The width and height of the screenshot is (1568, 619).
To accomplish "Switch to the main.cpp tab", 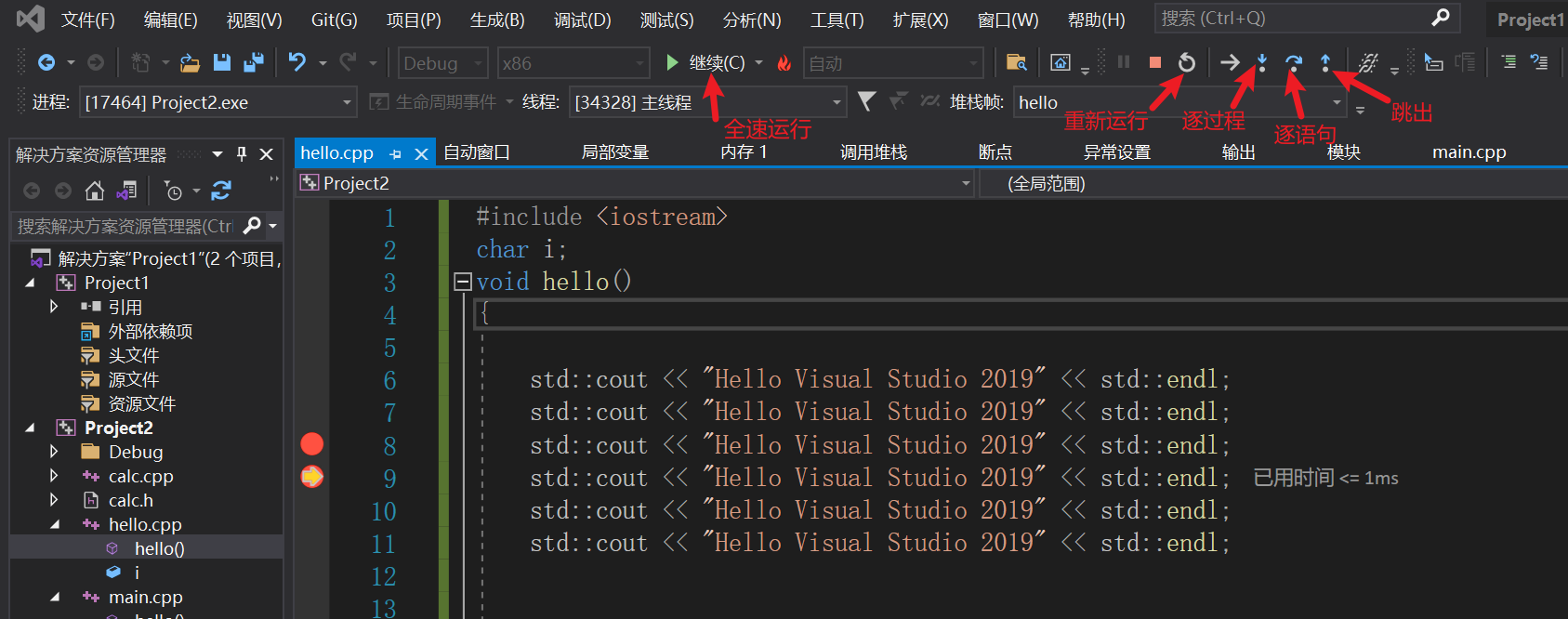I will 1469,152.
